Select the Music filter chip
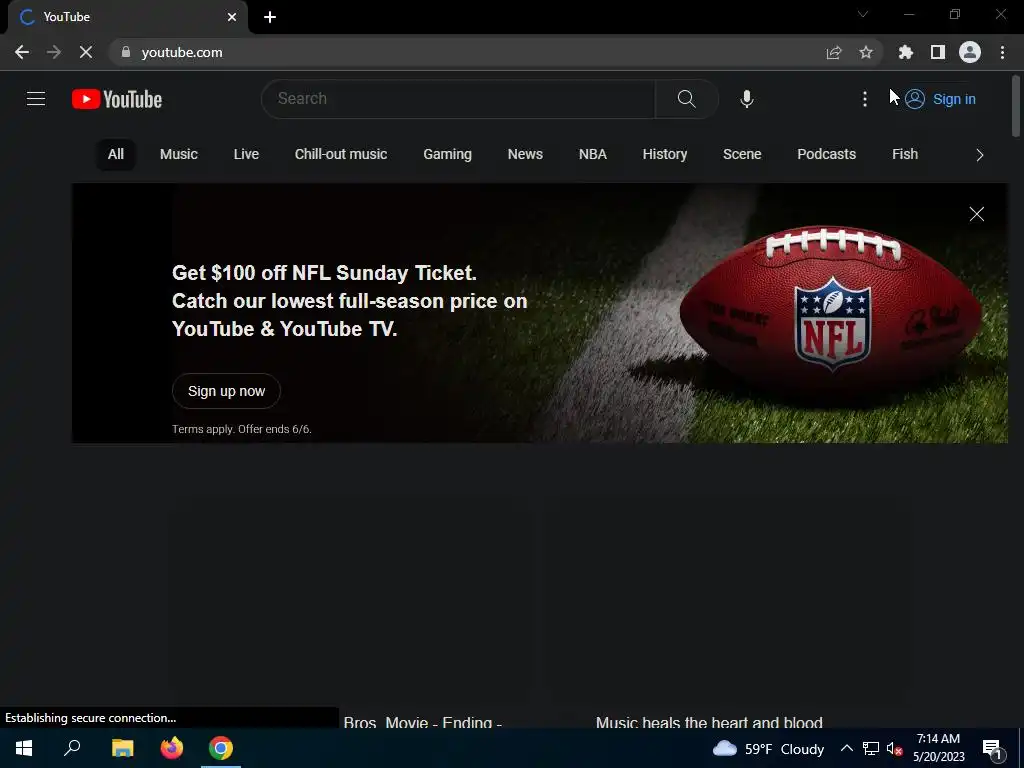The image size is (1024, 768). click(x=178, y=154)
